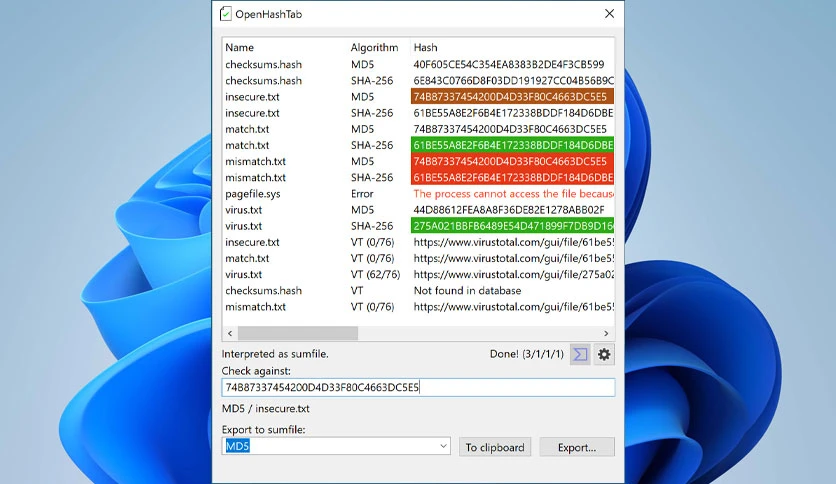
Task: Click the To clipboard button
Action: pos(495,447)
